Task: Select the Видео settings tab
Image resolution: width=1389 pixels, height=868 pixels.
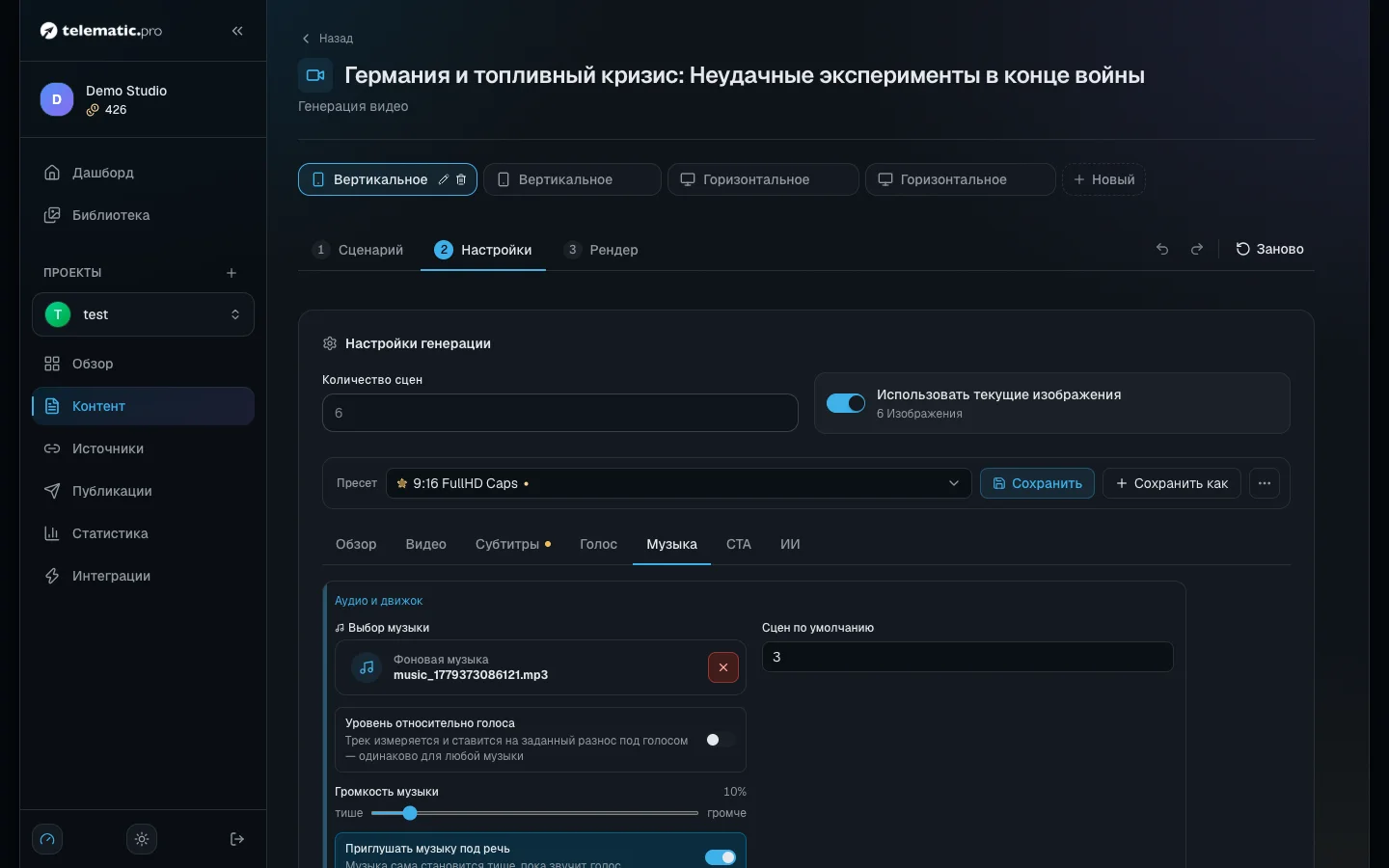Action: click(x=426, y=544)
